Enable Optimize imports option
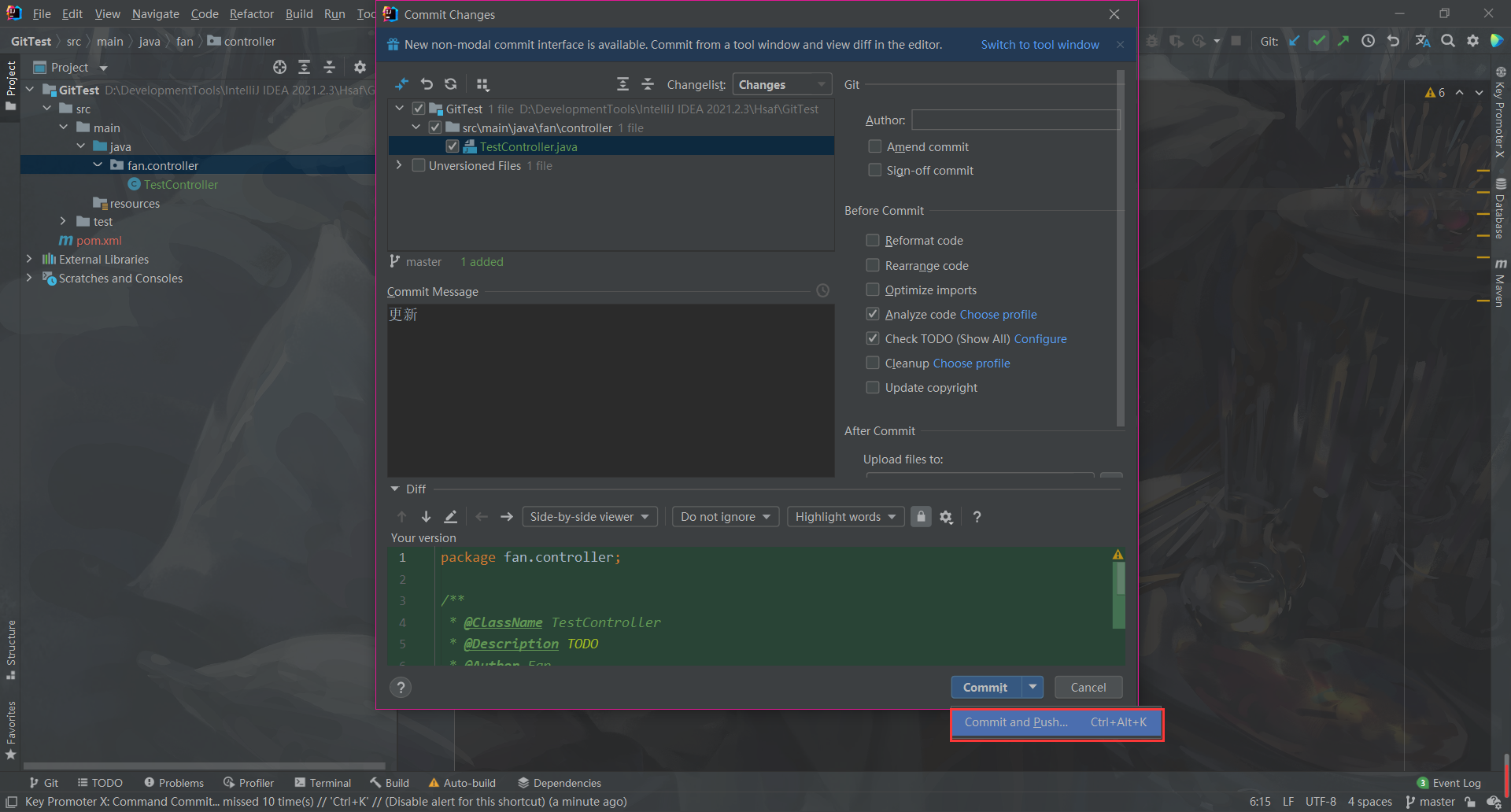The height and width of the screenshot is (812, 1511). 873,290
